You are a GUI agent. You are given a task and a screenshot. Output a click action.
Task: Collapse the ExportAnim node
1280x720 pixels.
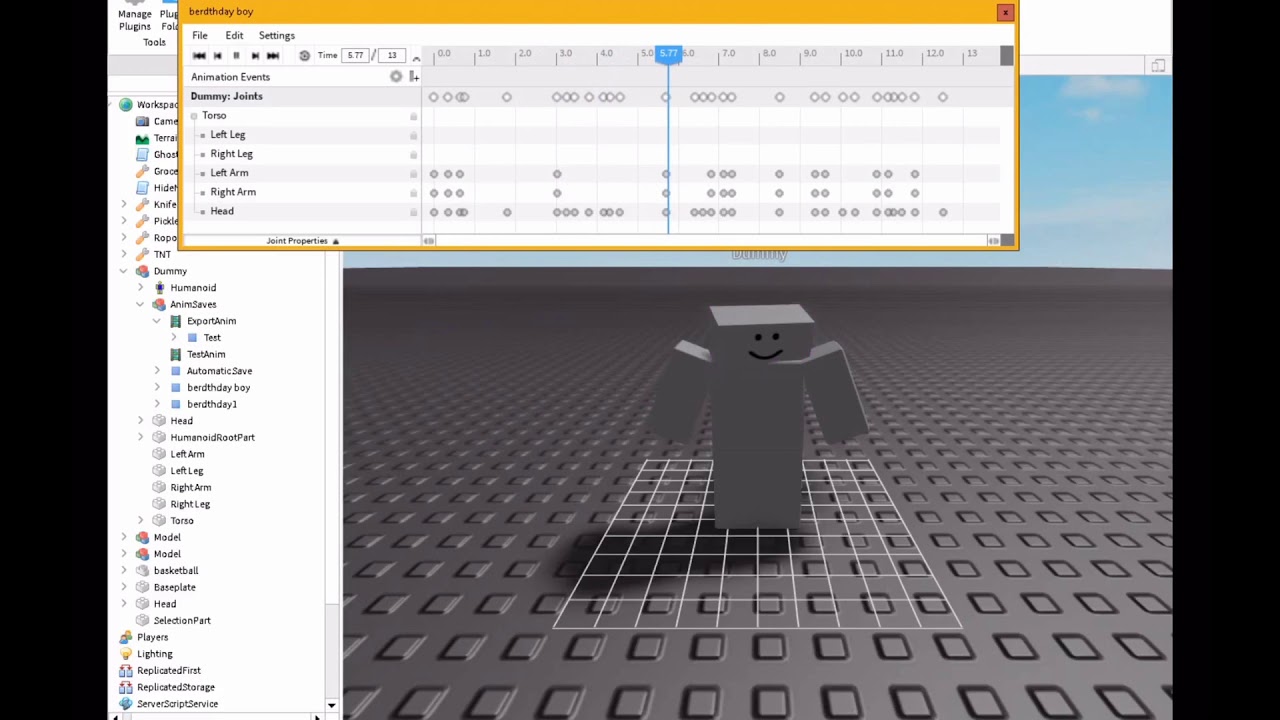157,321
